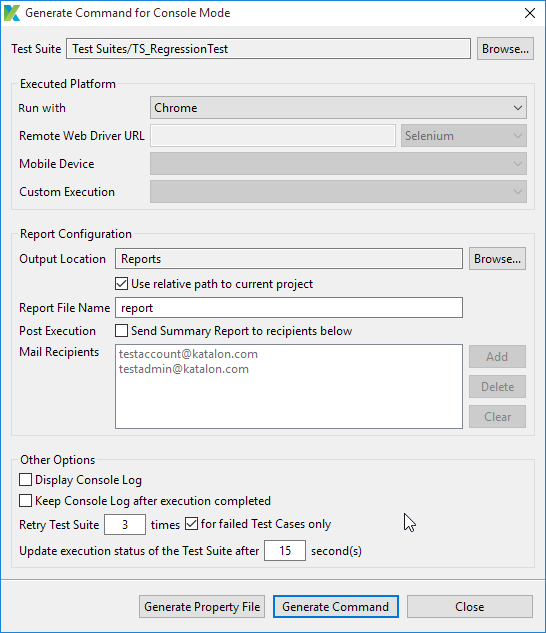The height and width of the screenshot is (633, 546).
Task: Expand the Selenium driver type dropdown
Action: [464, 136]
